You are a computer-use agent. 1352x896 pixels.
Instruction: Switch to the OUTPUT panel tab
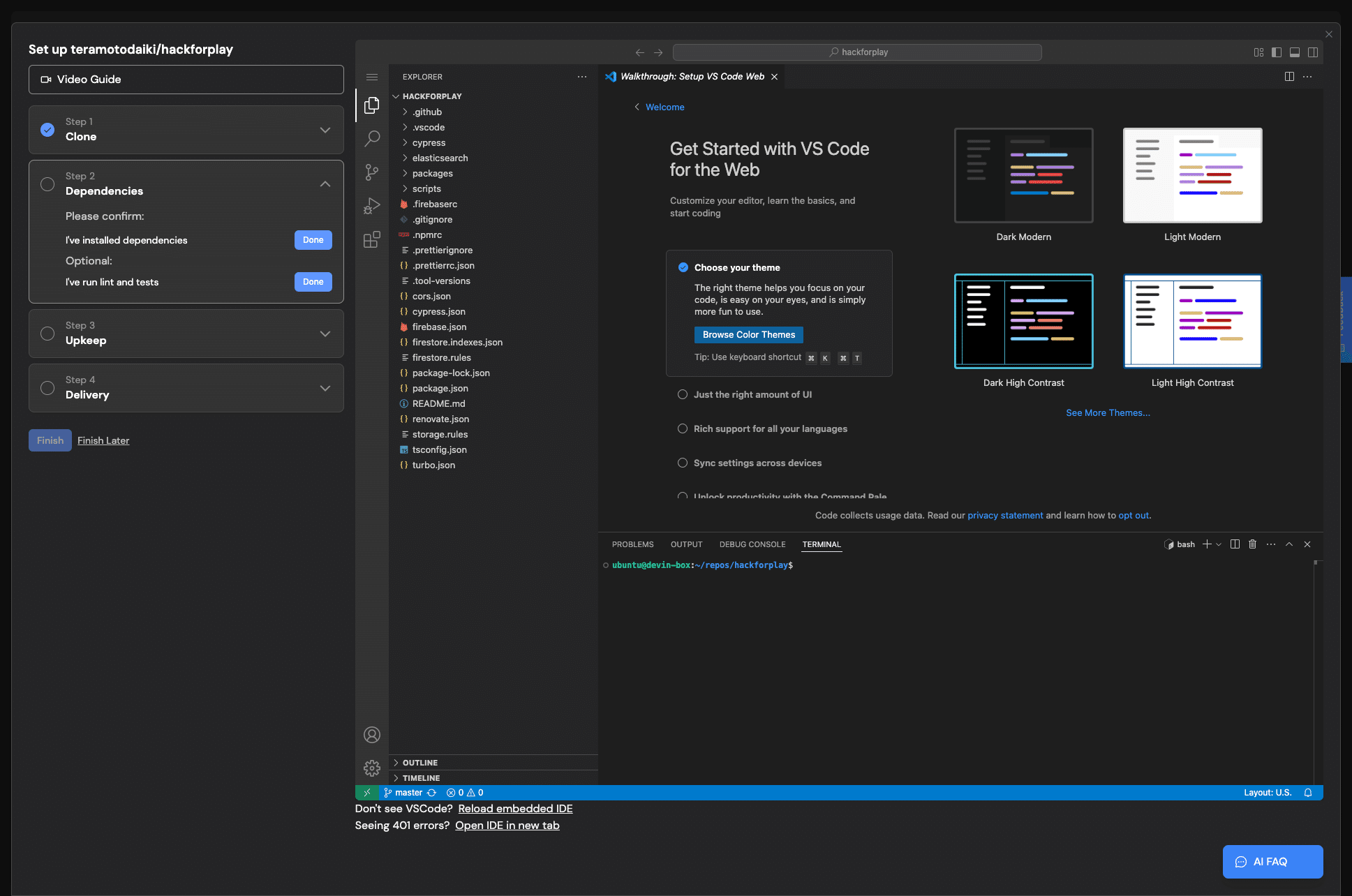(x=686, y=544)
